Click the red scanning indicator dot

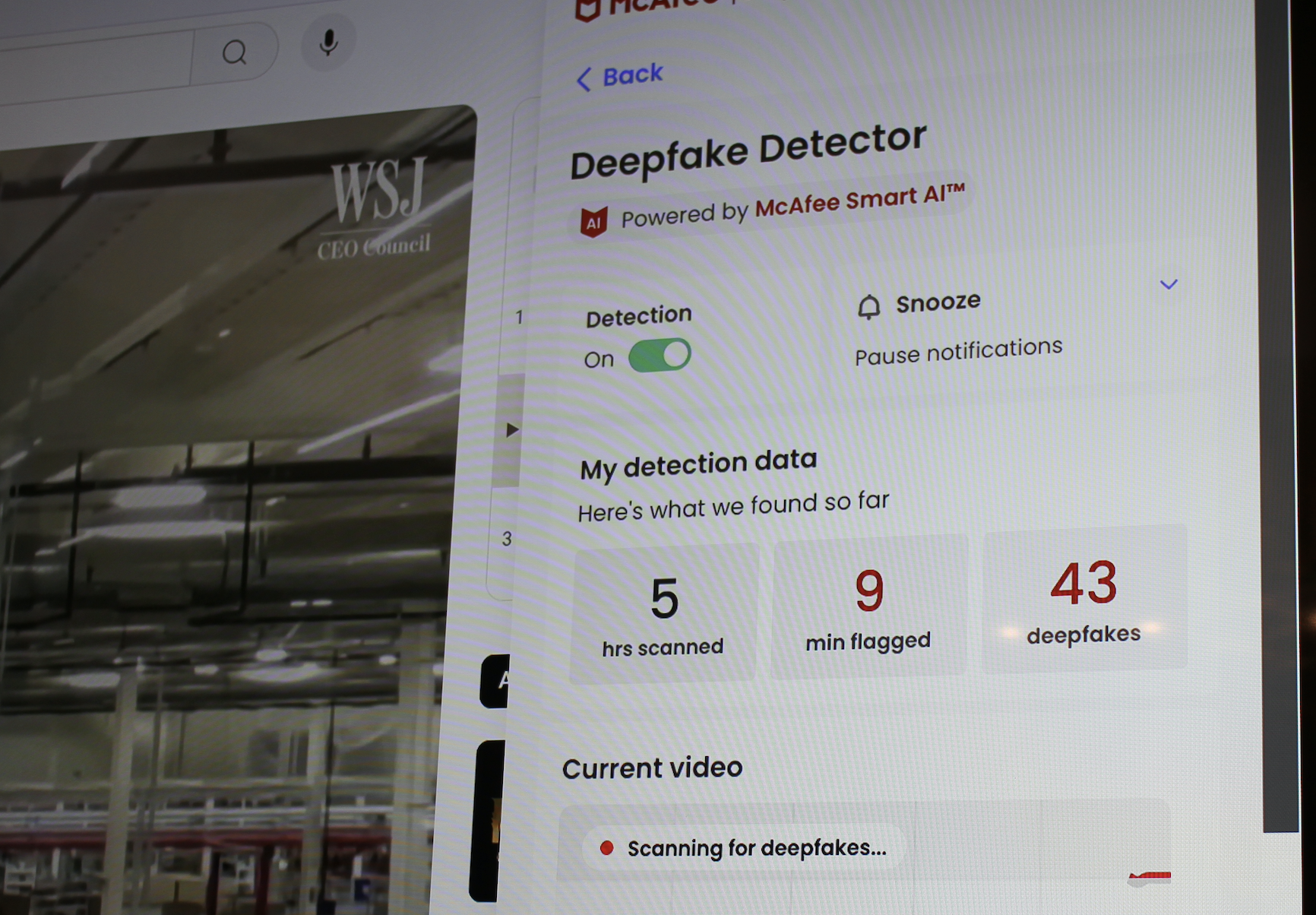(x=606, y=848)
